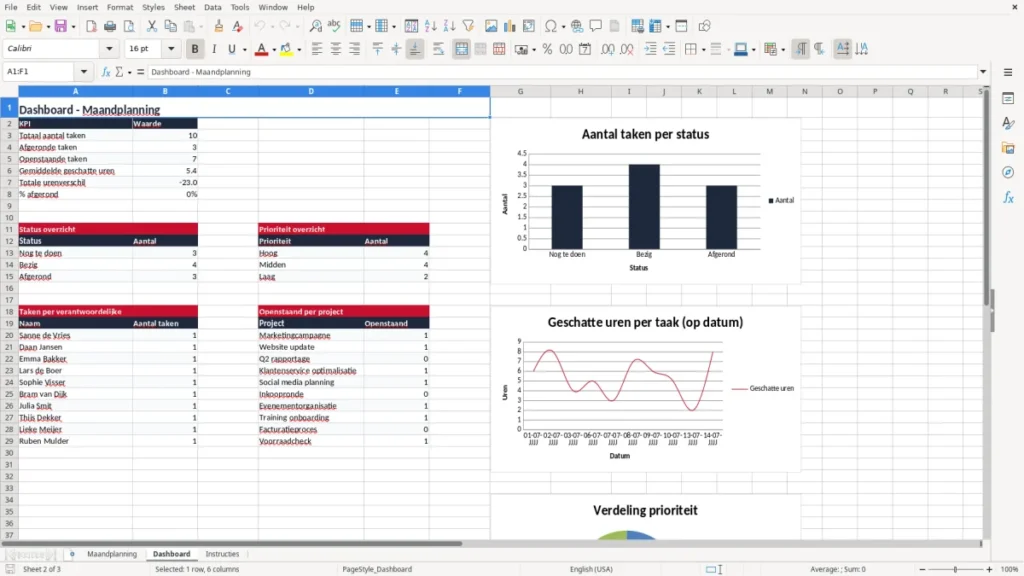Click the Insert Comment icon

[596, 26]
